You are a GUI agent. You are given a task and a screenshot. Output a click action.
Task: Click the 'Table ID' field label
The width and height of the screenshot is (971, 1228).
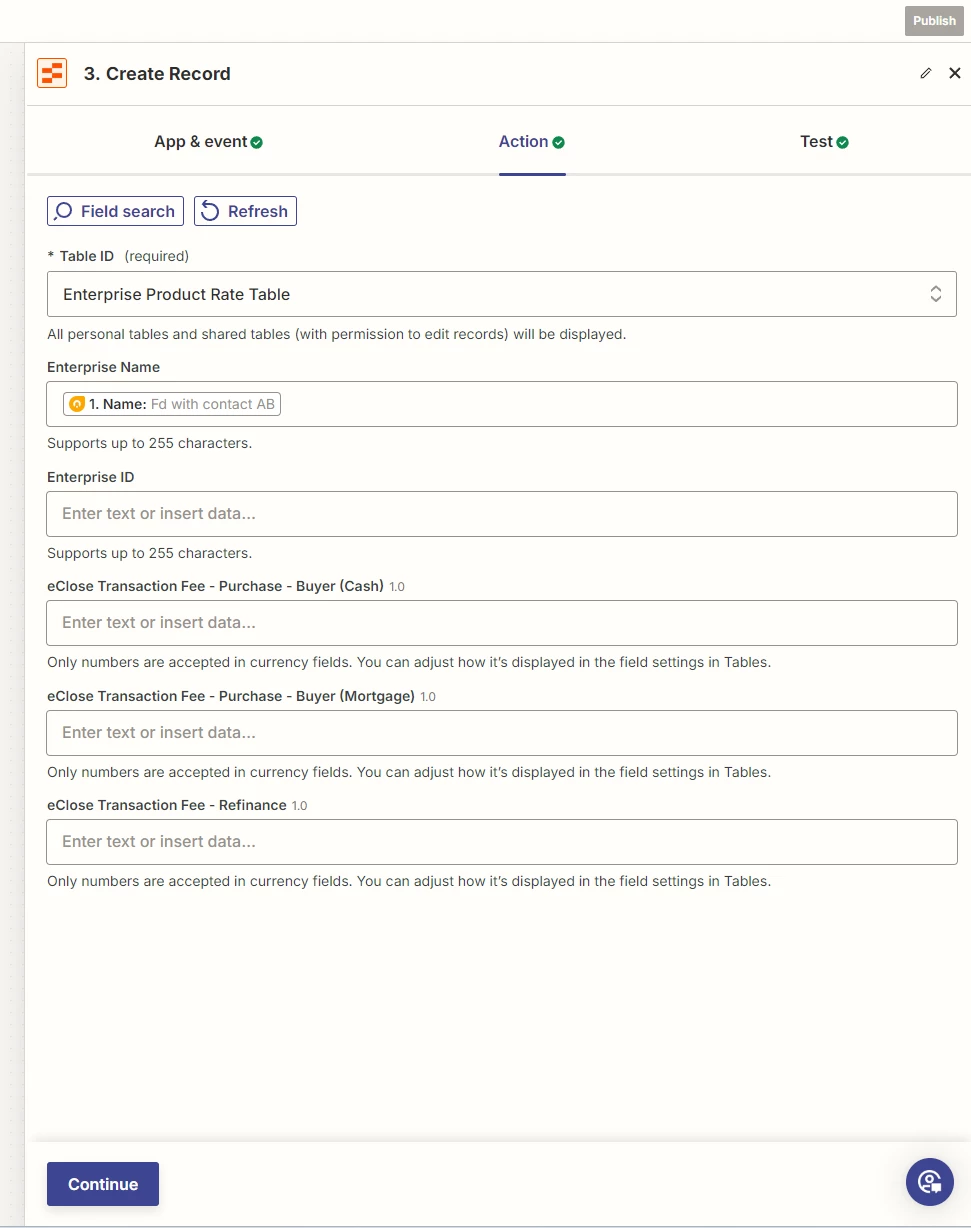(x=87, y=256)
